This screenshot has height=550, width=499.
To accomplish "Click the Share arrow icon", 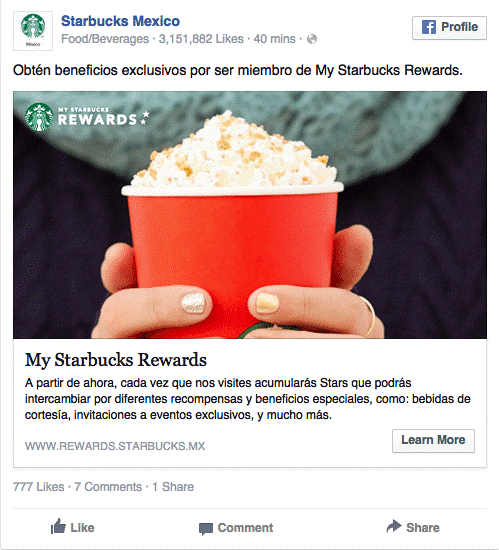I will 394,526.
